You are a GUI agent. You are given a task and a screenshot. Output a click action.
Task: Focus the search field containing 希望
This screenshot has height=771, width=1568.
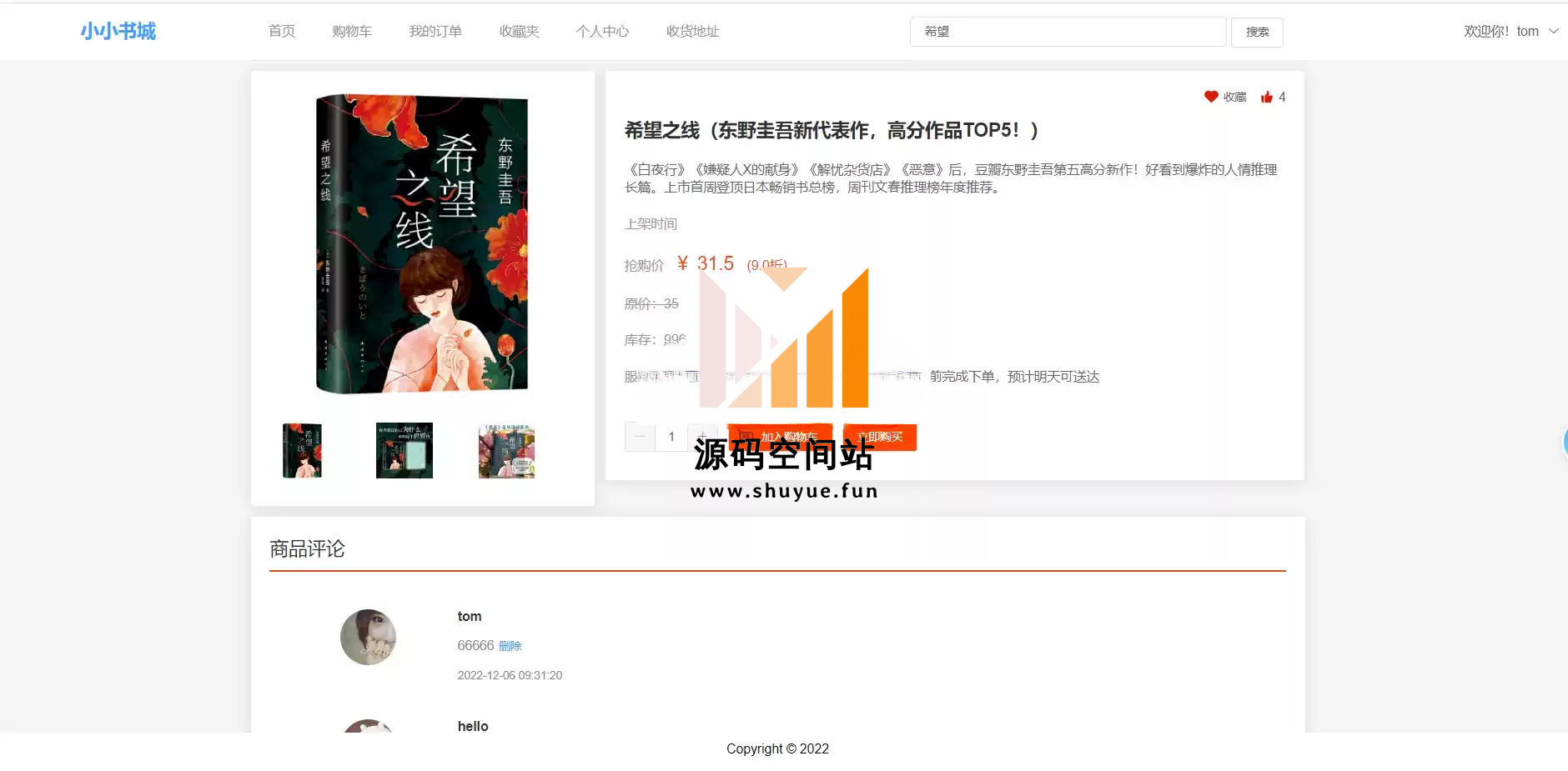pos(1068,32)
